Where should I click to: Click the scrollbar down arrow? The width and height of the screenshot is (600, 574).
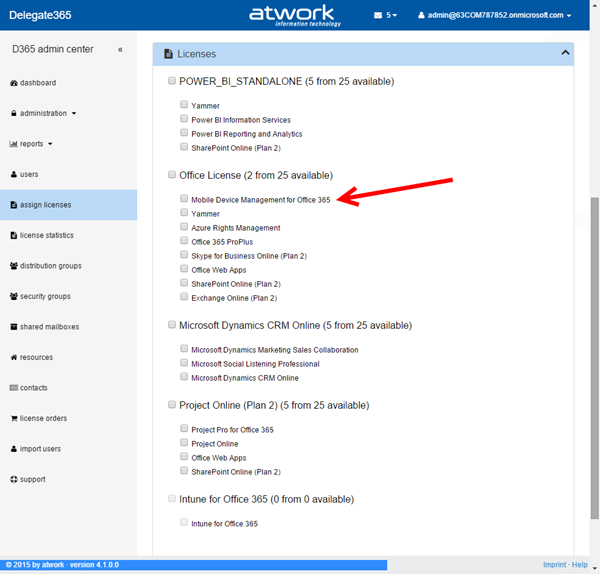[595, 569]
